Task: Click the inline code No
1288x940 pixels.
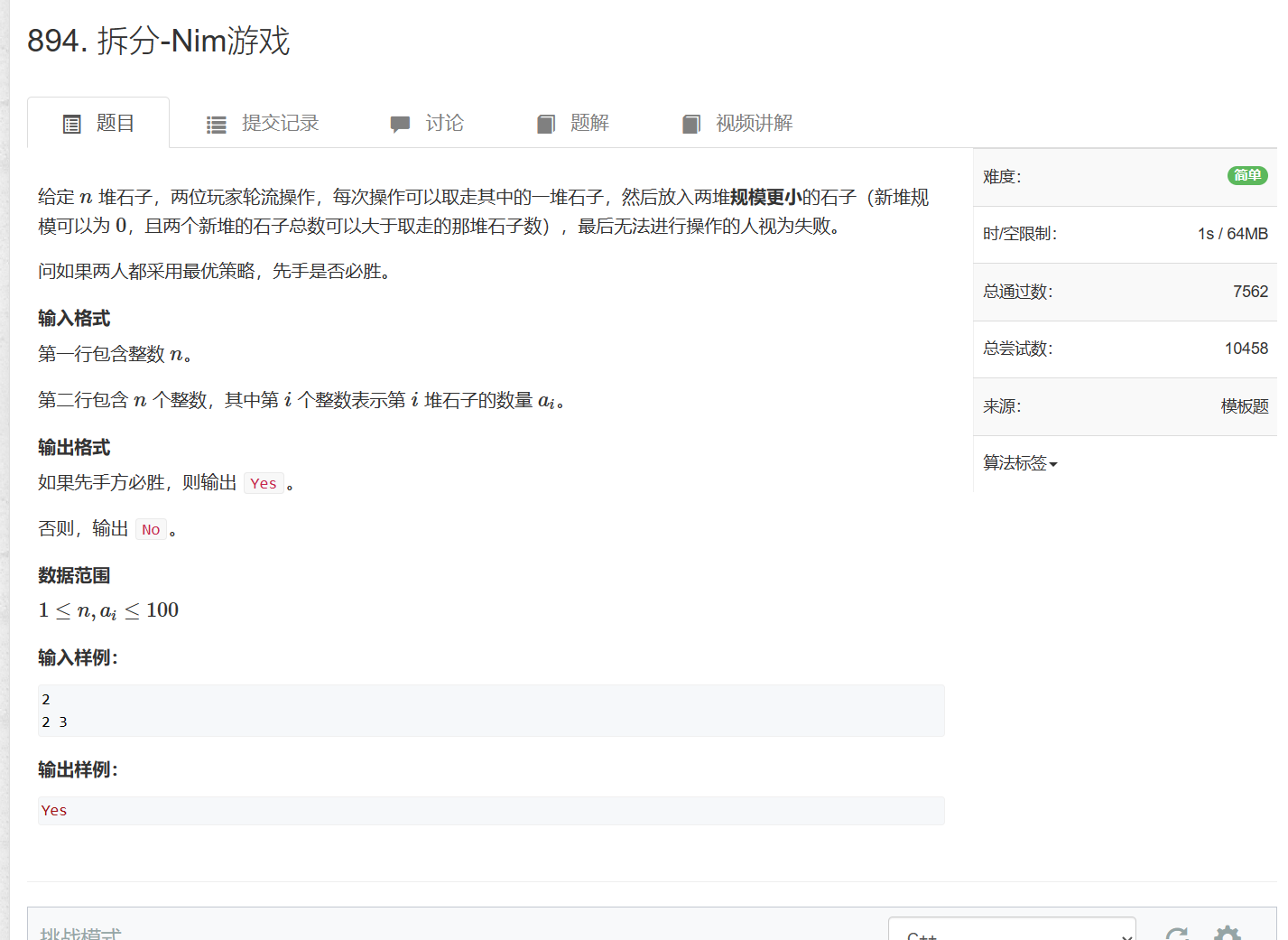Action: click(x=151, y=529)
